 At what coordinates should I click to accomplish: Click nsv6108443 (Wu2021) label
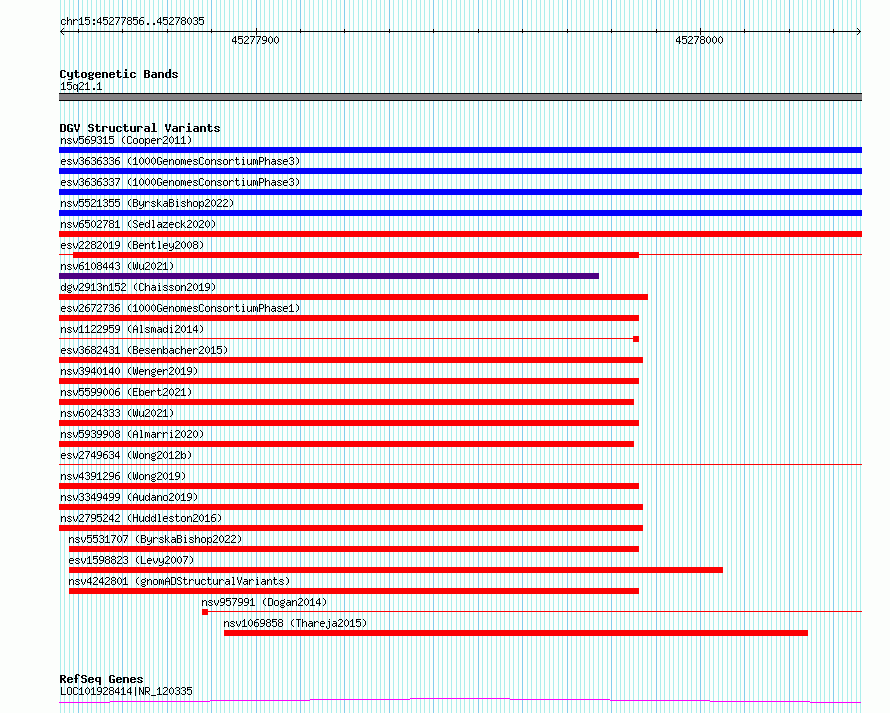(117, 266)
